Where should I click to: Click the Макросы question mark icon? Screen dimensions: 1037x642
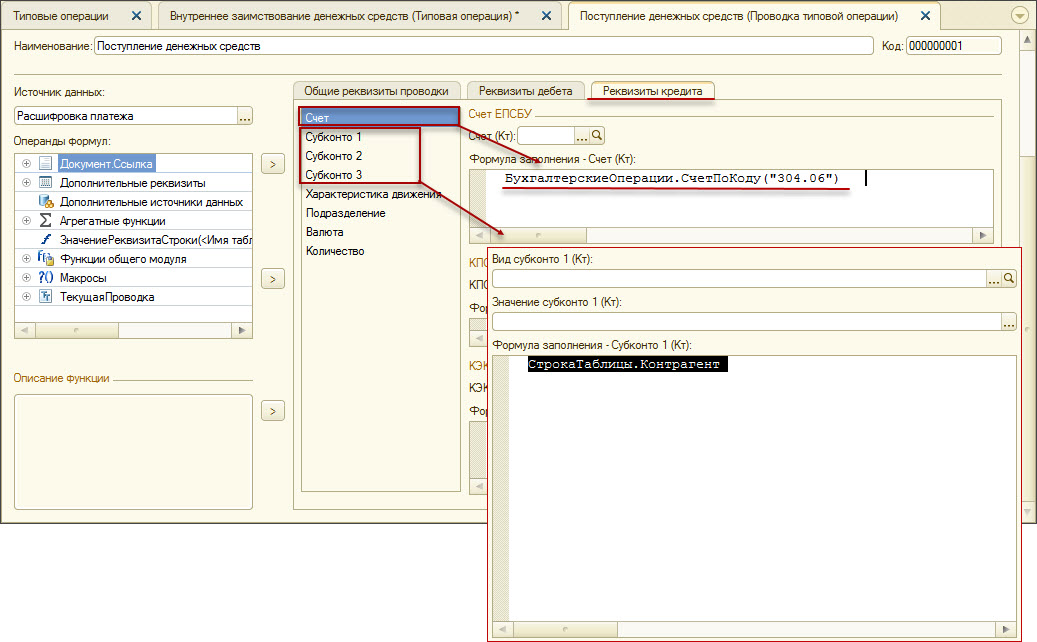click(x=45, y=278)
